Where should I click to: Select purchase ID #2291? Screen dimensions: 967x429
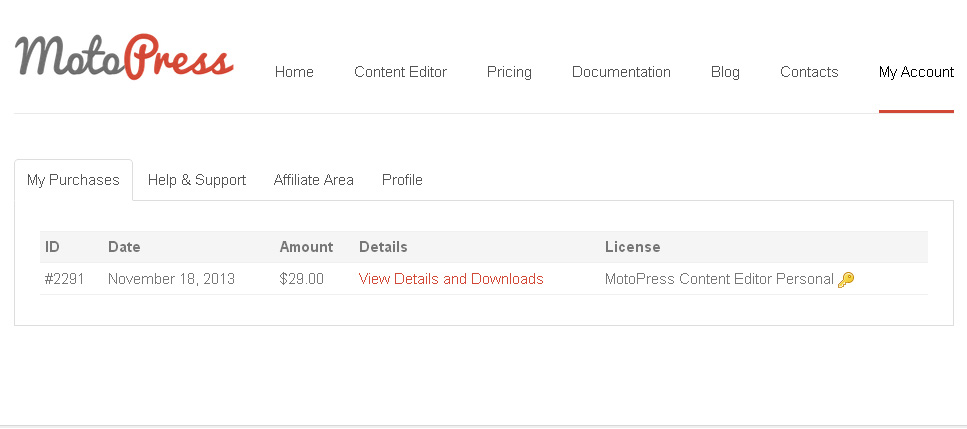pyautogui.click(x=64, y=279)
